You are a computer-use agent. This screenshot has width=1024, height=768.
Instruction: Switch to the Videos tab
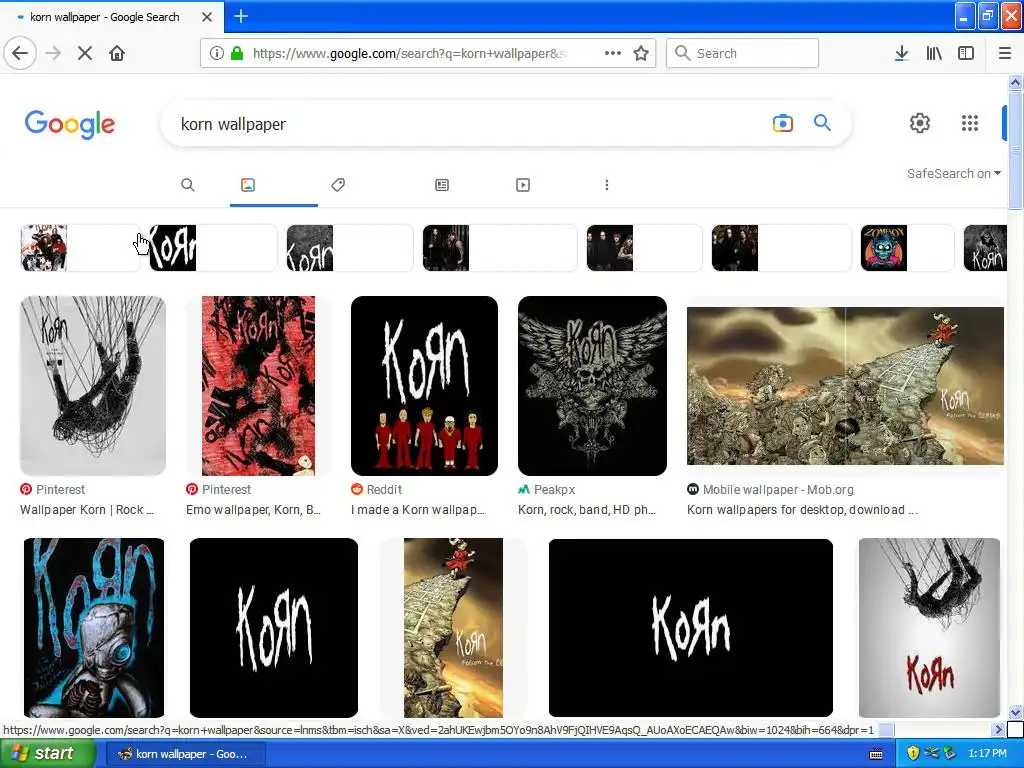[523, 185]
